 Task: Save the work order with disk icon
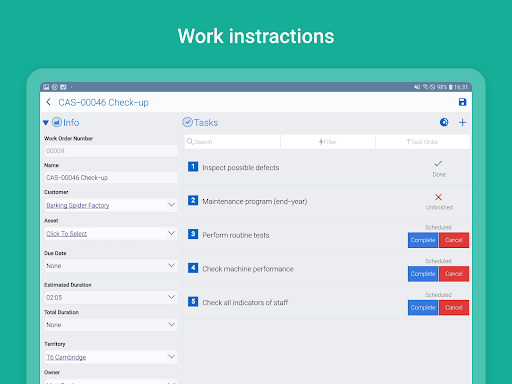(x=462, y=102)
